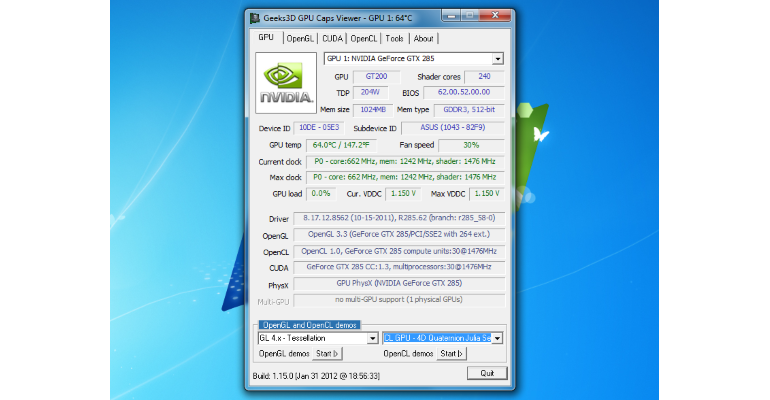Image resolution: width=770 pixels, height=400 pixels.
Task: Click the NVIDIA logo image
Action: (x=286, y=83)
